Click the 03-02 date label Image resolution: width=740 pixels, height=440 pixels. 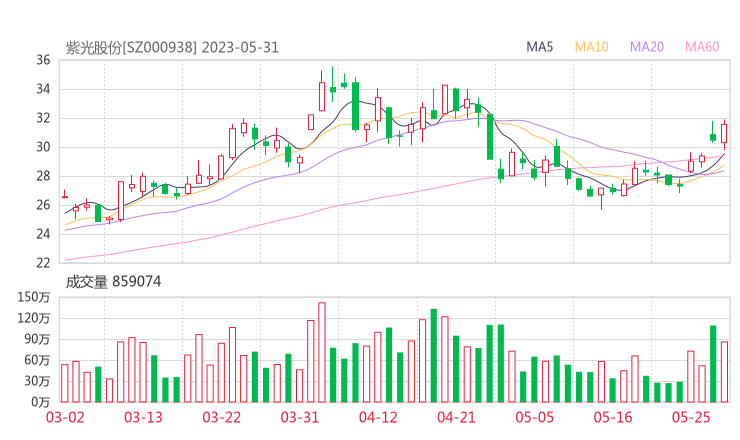65,417
